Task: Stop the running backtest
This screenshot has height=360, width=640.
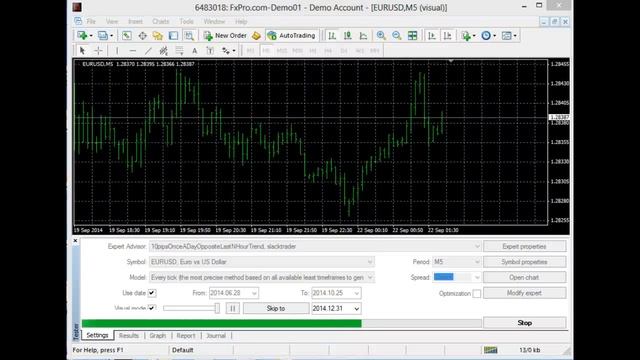Action: point(524,323)
